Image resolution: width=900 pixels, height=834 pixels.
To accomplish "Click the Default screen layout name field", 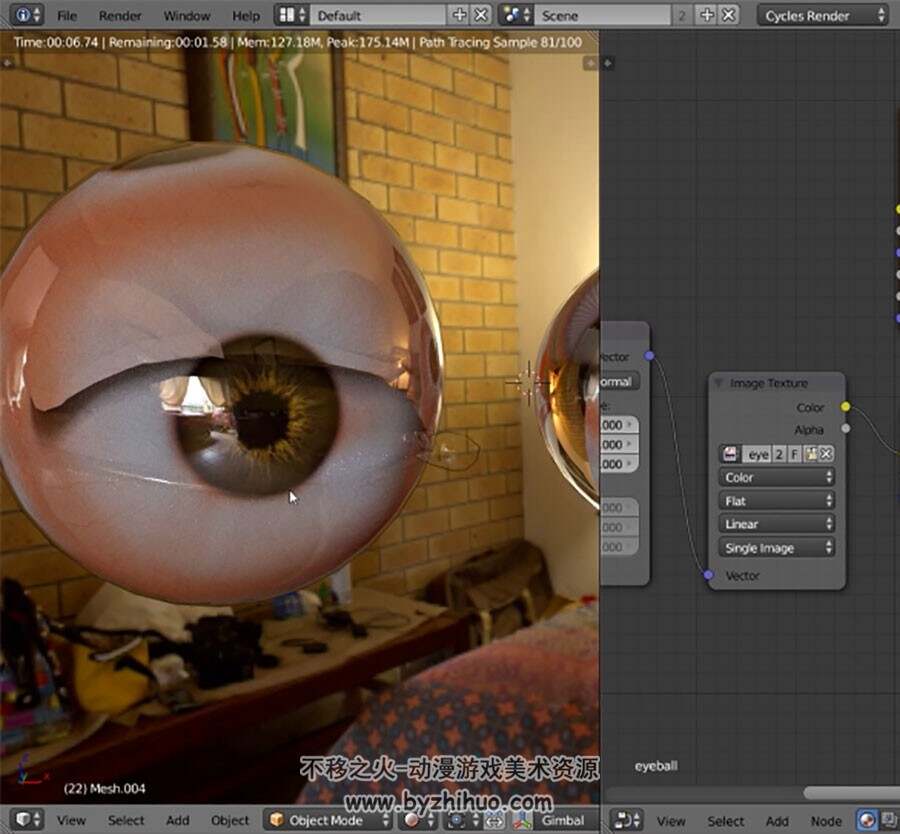I will [x=378, y=15].
